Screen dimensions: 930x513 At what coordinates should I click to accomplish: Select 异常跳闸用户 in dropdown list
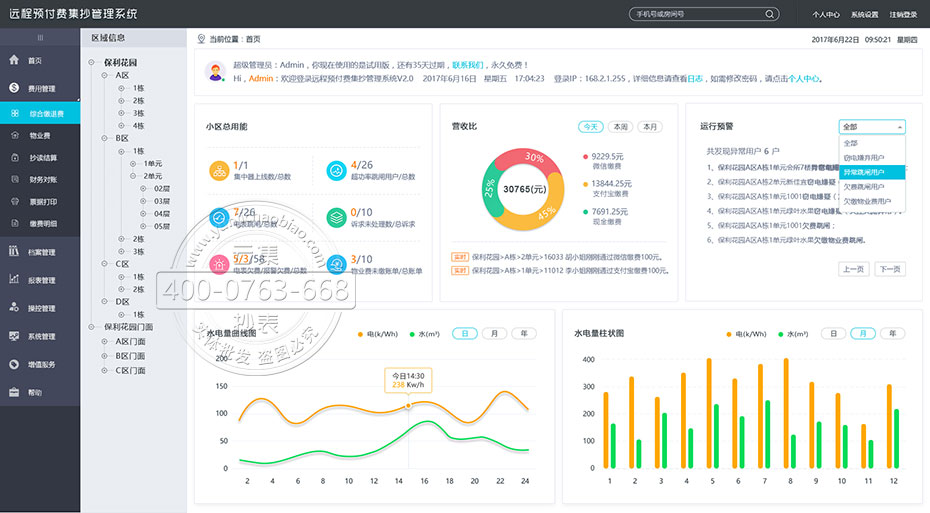click(872, 172)
